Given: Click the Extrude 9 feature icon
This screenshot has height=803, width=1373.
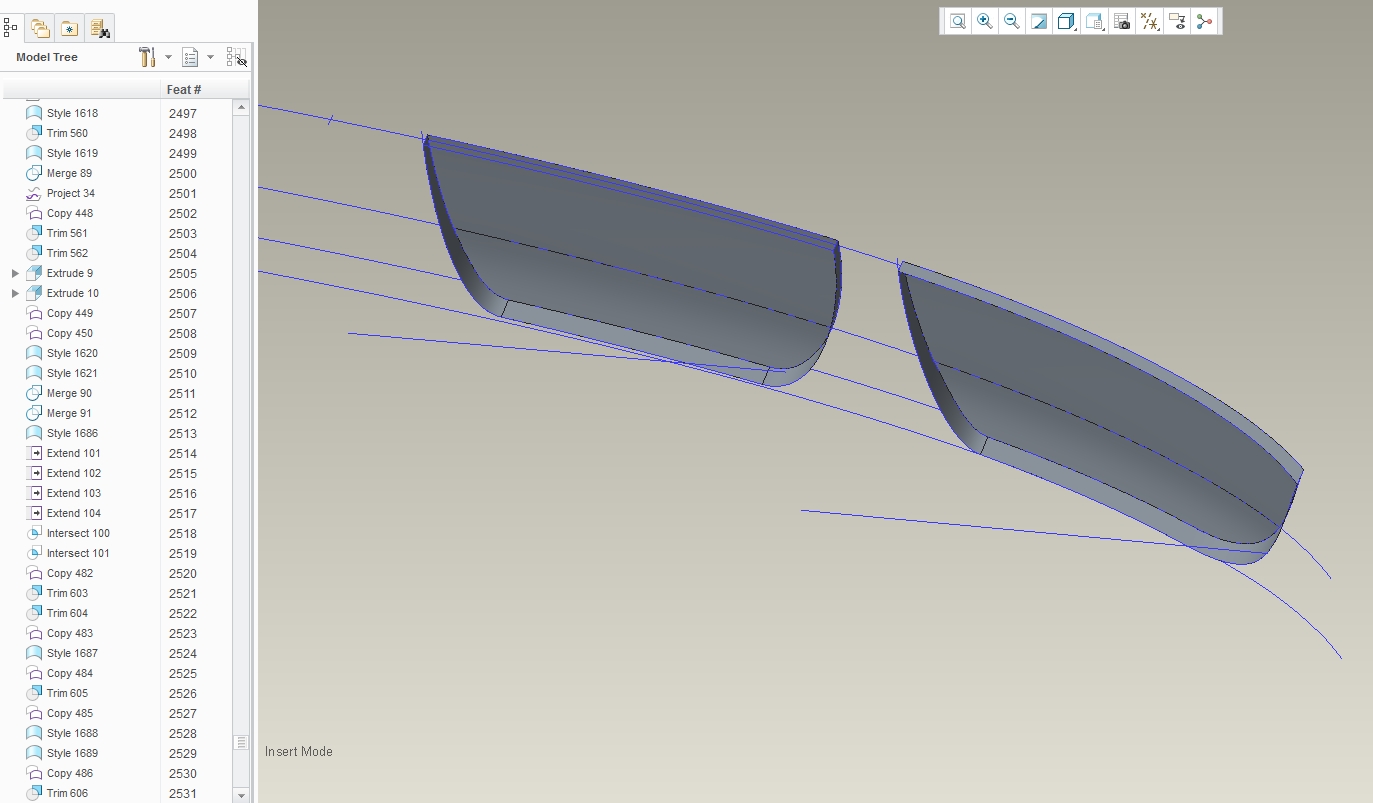Looking at the screenshot, I should [34, 273].
